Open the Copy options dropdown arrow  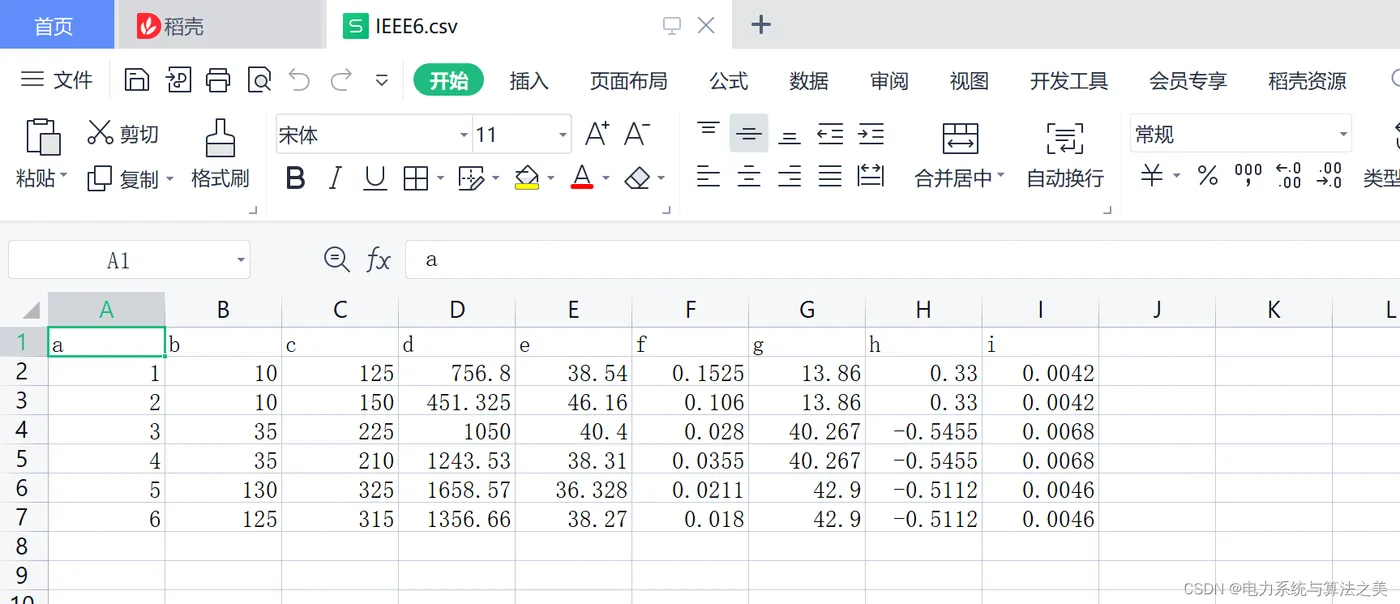tap(169, 179)
